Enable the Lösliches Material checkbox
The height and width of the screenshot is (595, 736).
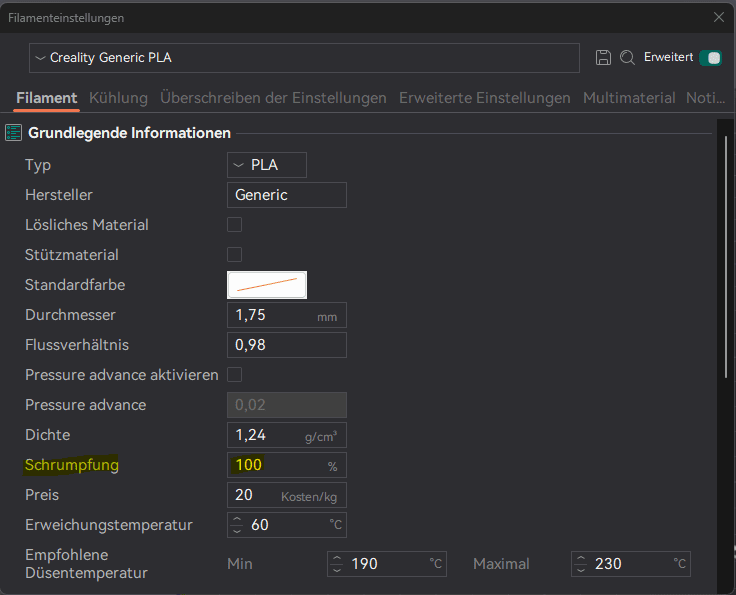point(234,225)
